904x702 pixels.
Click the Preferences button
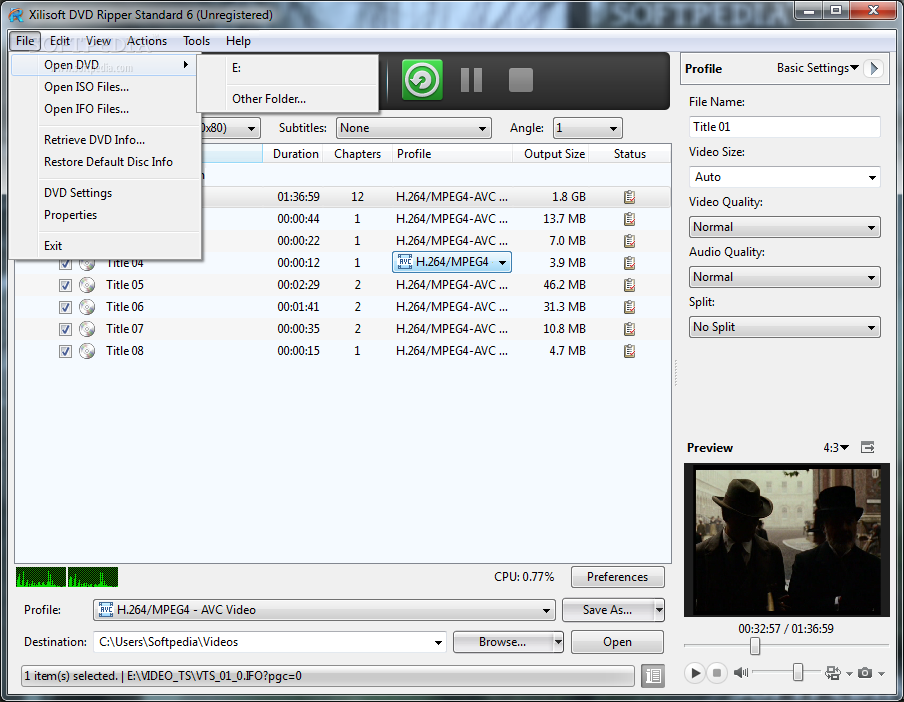pos(617,577)
